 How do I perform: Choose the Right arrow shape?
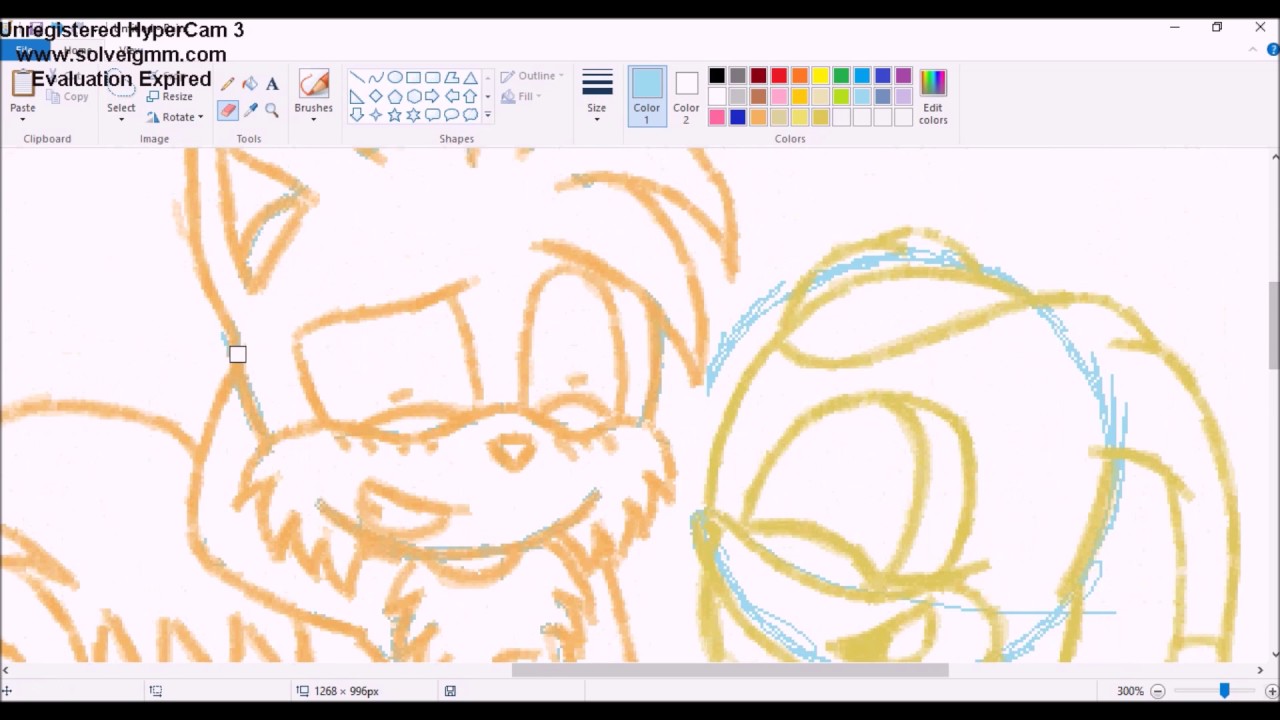tap(433, 97)
